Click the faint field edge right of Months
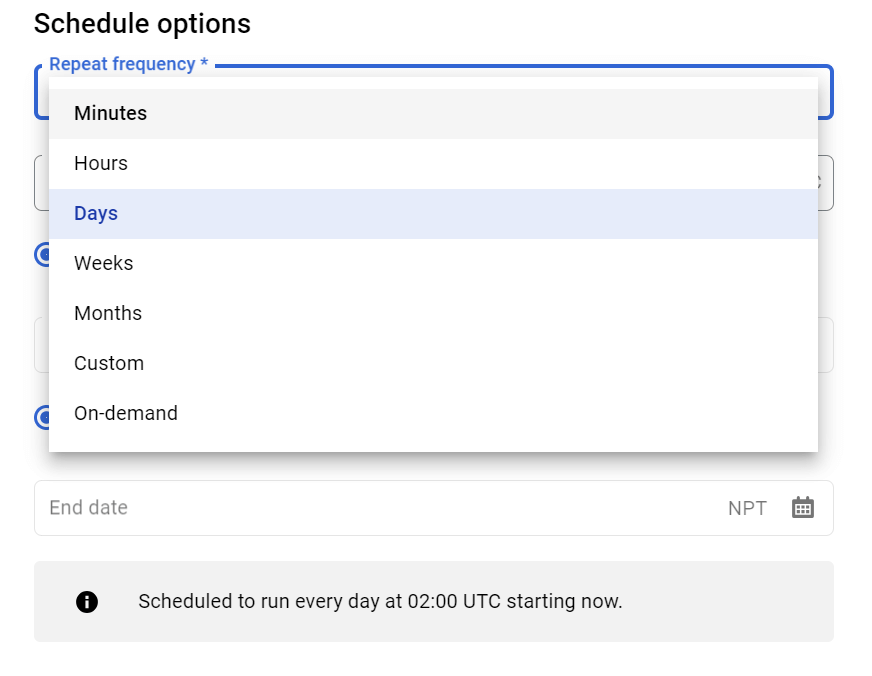Image resolution: width=872 pixels, height=676 pixels. [826, 345]
